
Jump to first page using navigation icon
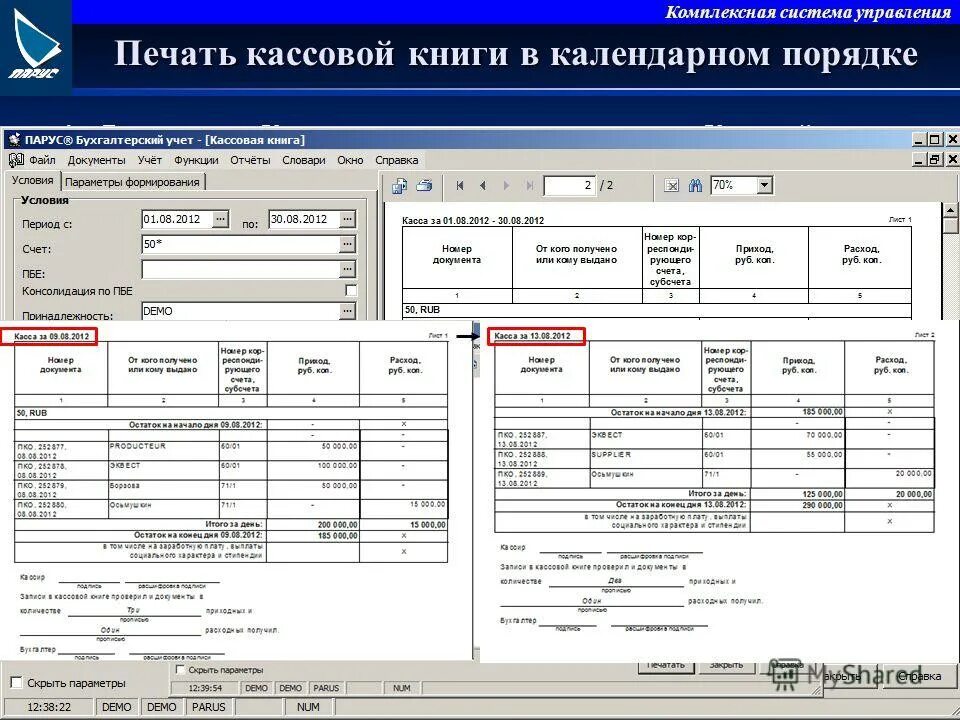(460, 185)
